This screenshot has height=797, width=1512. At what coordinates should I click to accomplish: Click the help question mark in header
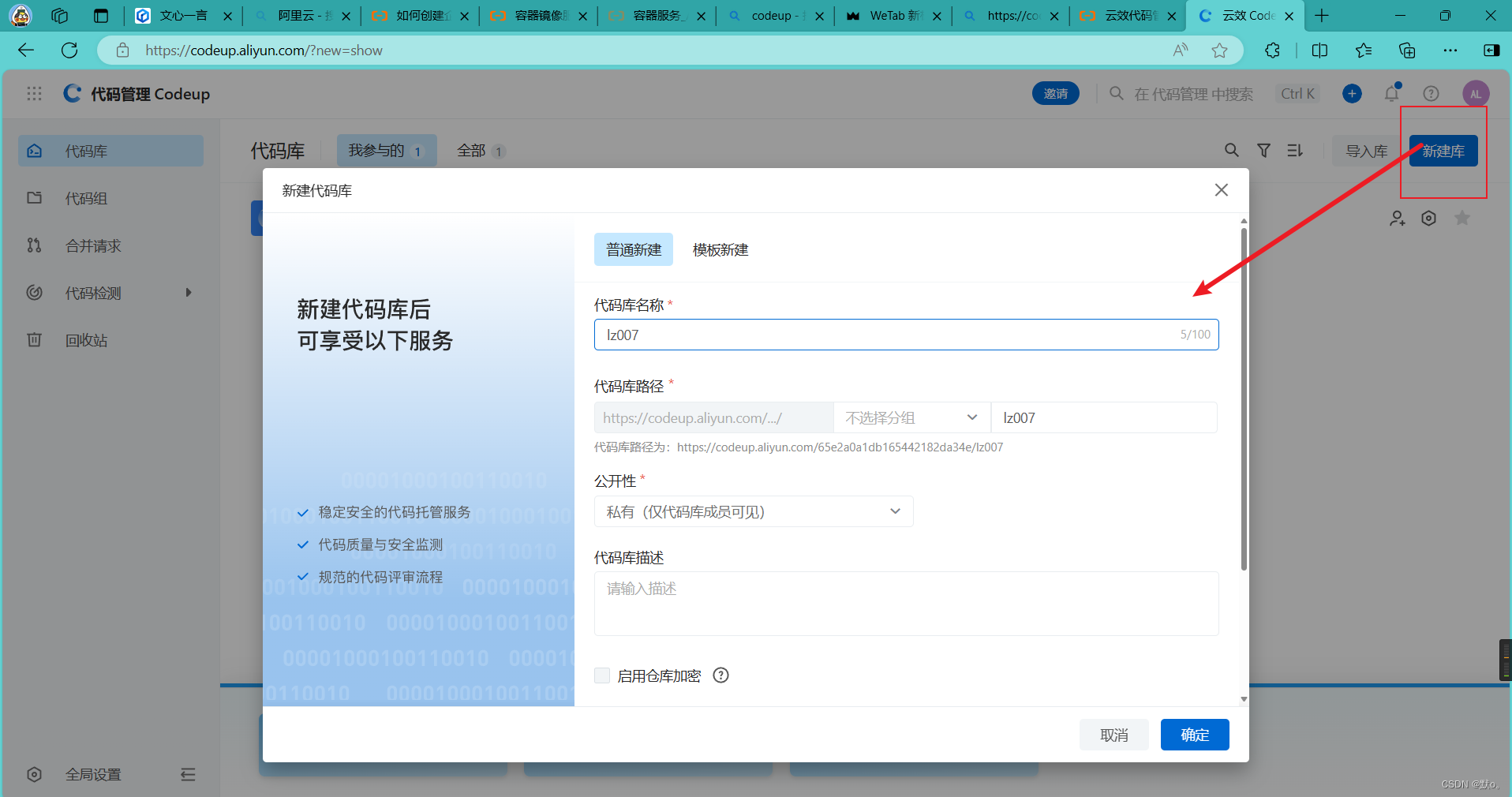[1431, 94]
